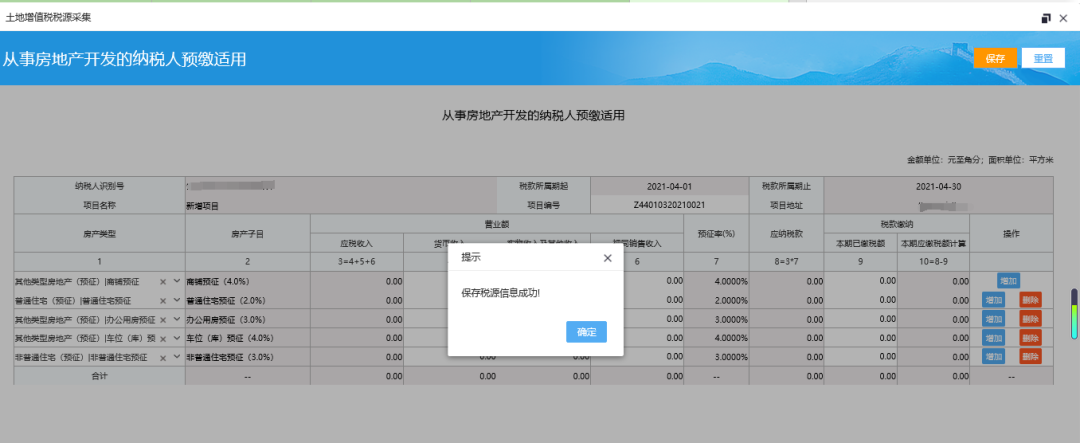1080x443 pixels.
Task: Clear the 非普通住宅预征 property type selection
Action: [x=163, y=358]
